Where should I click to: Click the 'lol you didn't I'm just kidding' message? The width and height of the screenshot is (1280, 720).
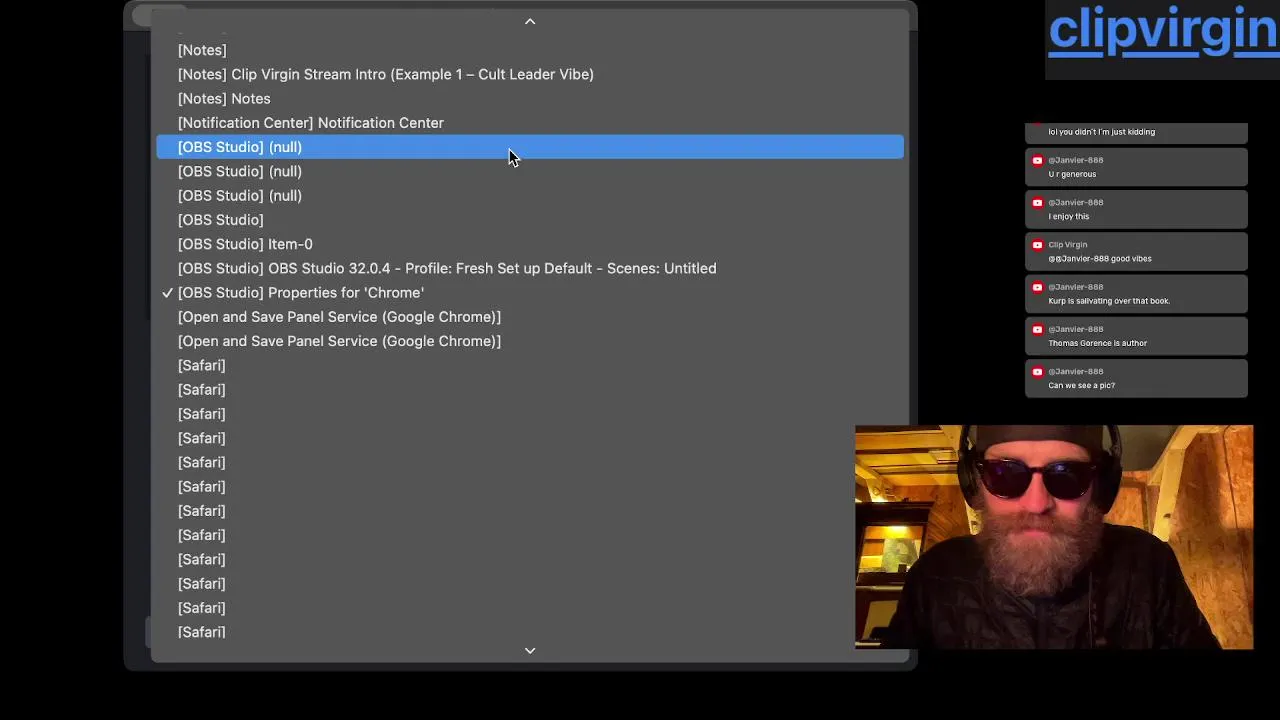[1101, 132]
